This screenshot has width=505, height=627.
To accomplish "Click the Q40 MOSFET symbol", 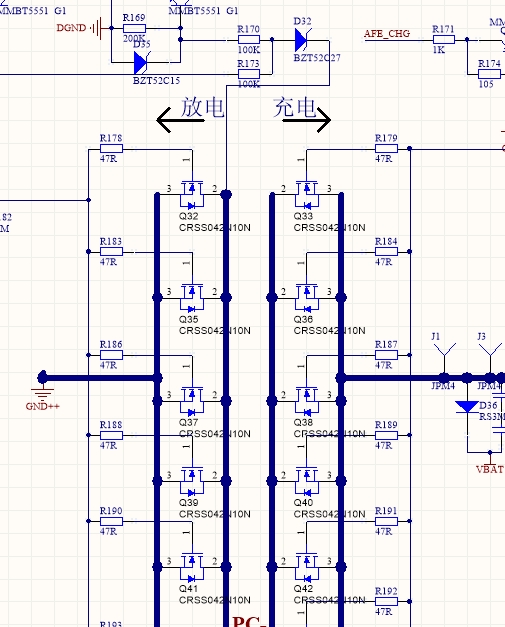I will (307, 481).
